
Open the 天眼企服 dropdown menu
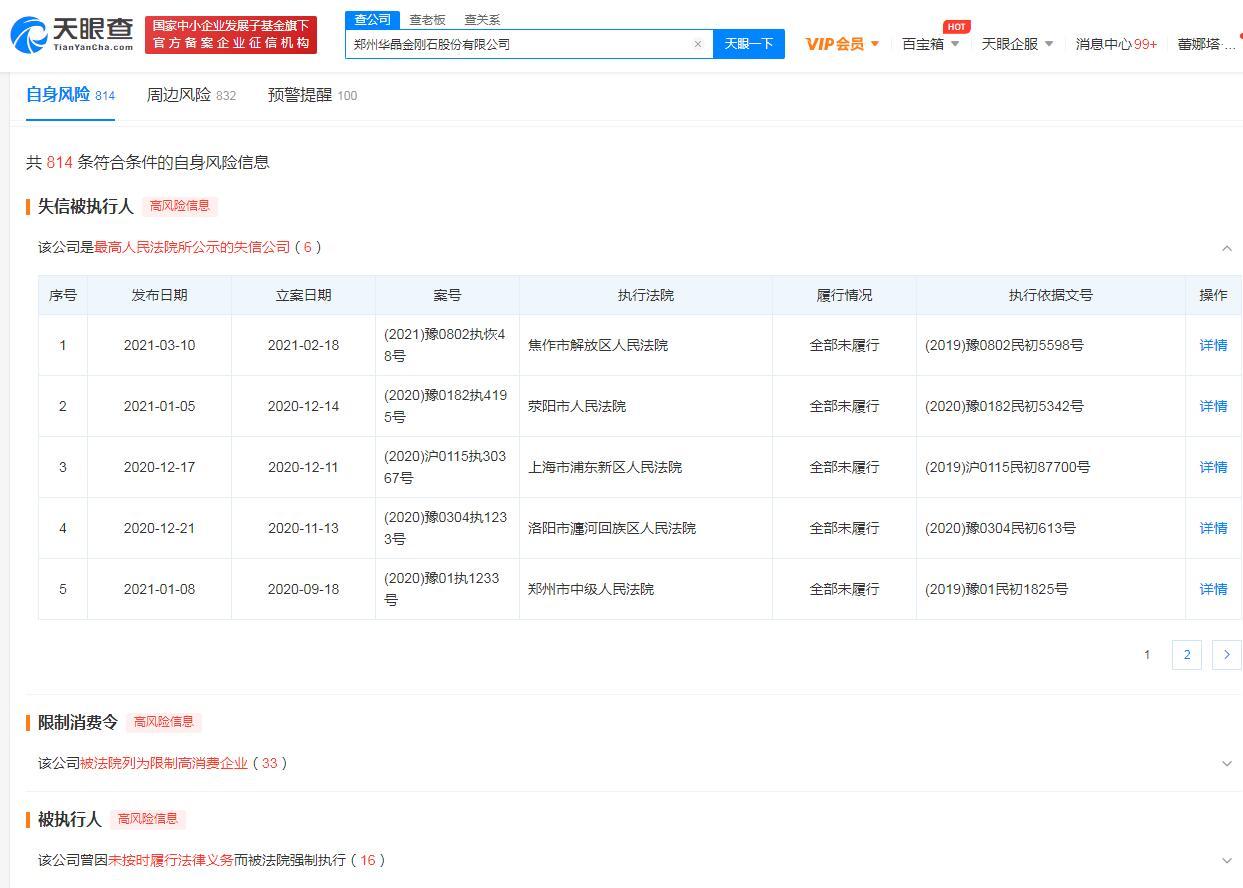pos(1017,44)
